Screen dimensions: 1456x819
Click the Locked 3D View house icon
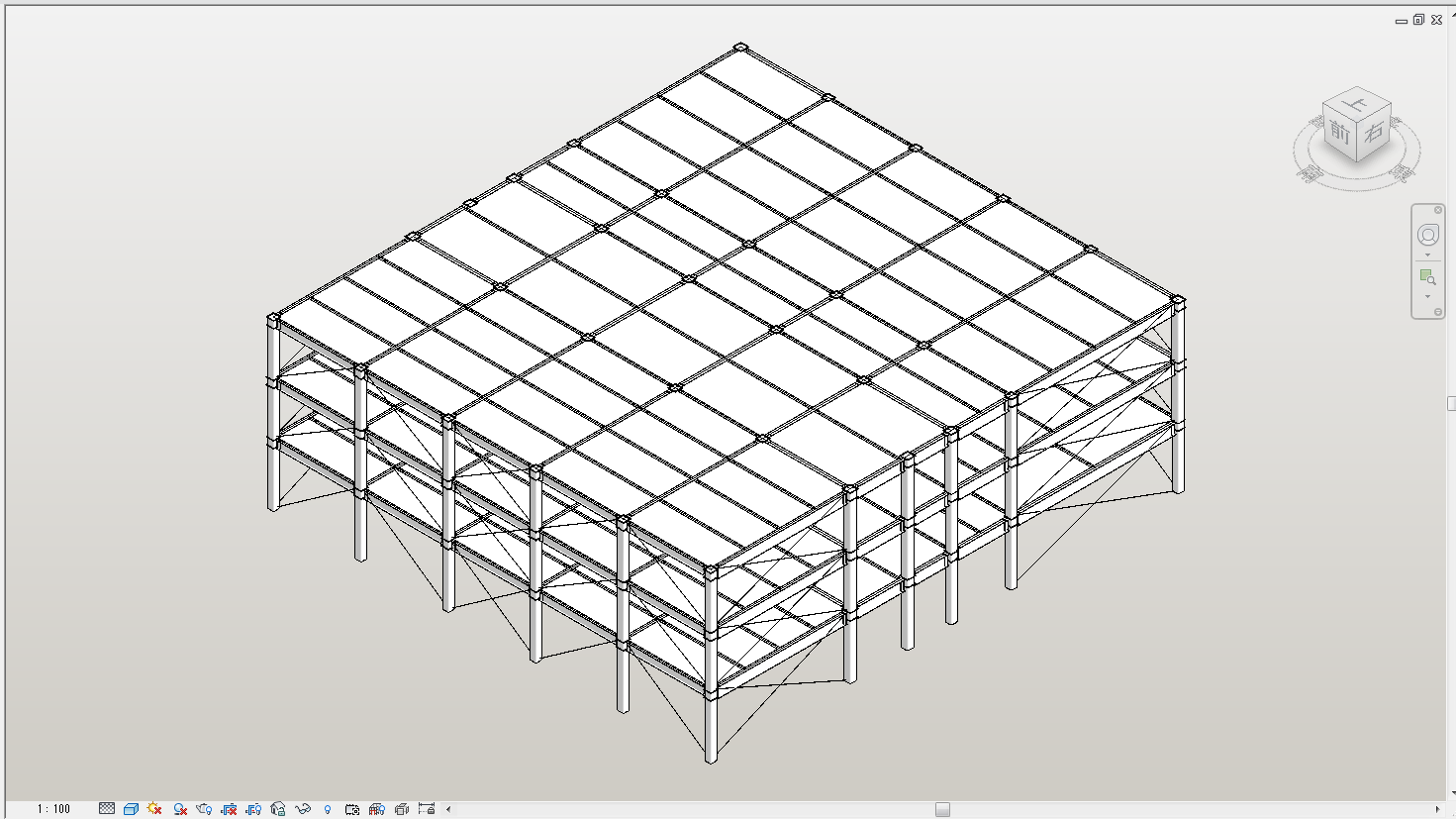[278, 809]
